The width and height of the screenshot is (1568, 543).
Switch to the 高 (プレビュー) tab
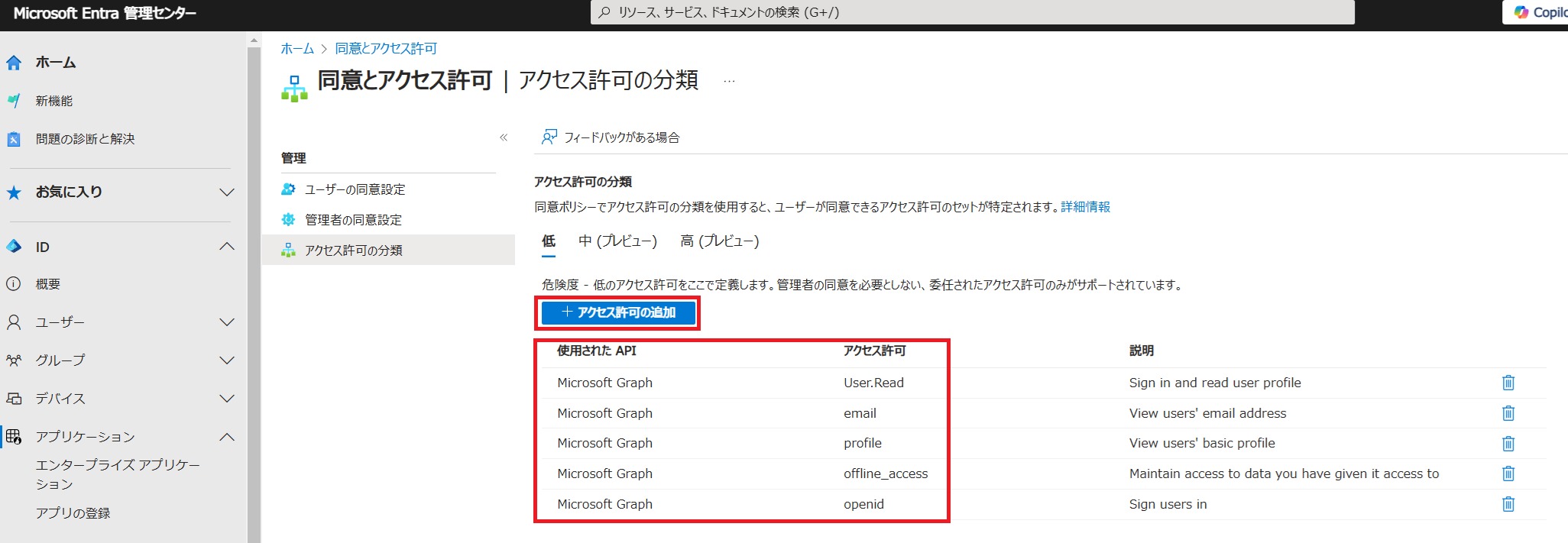tap(720, 241)
